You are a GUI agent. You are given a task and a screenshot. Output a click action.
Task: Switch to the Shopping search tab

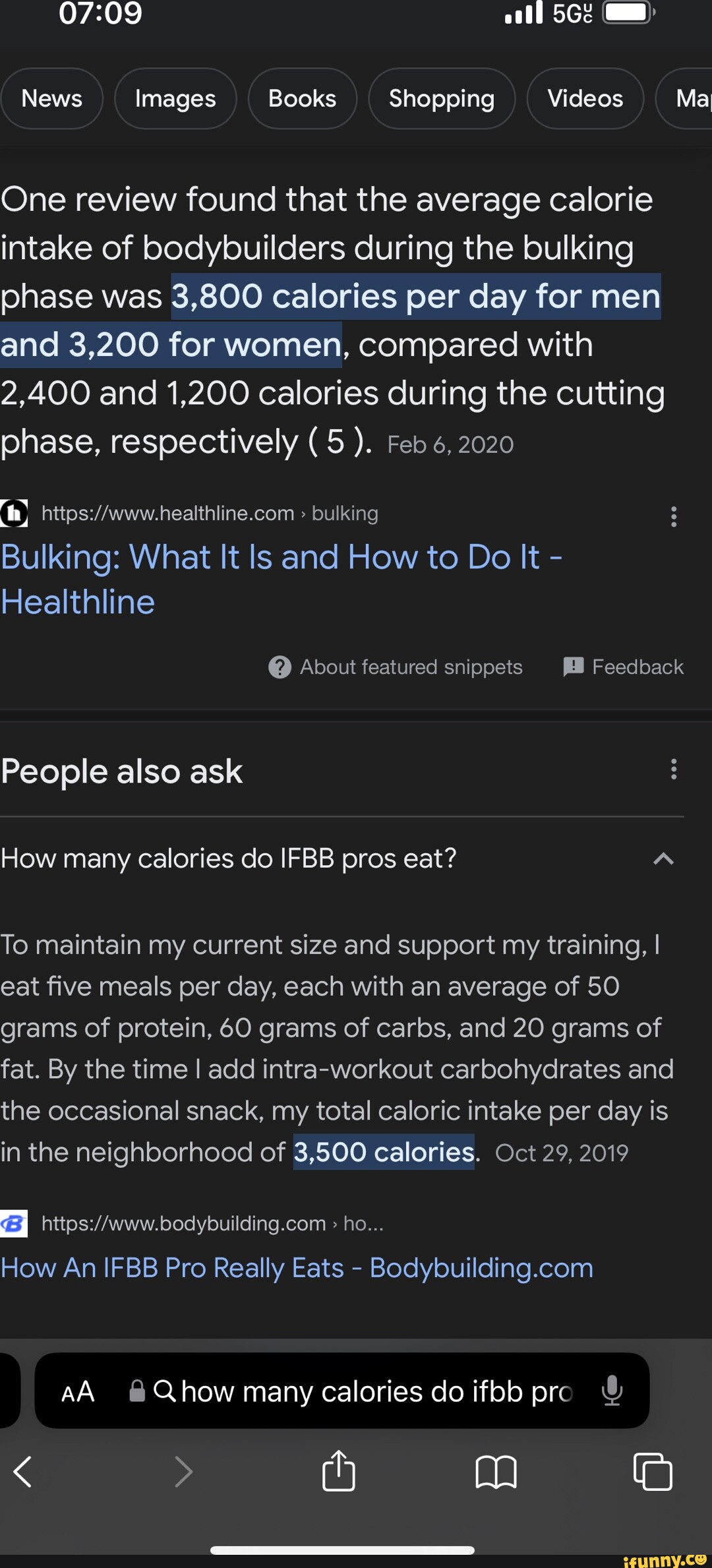tap(441, 98)
